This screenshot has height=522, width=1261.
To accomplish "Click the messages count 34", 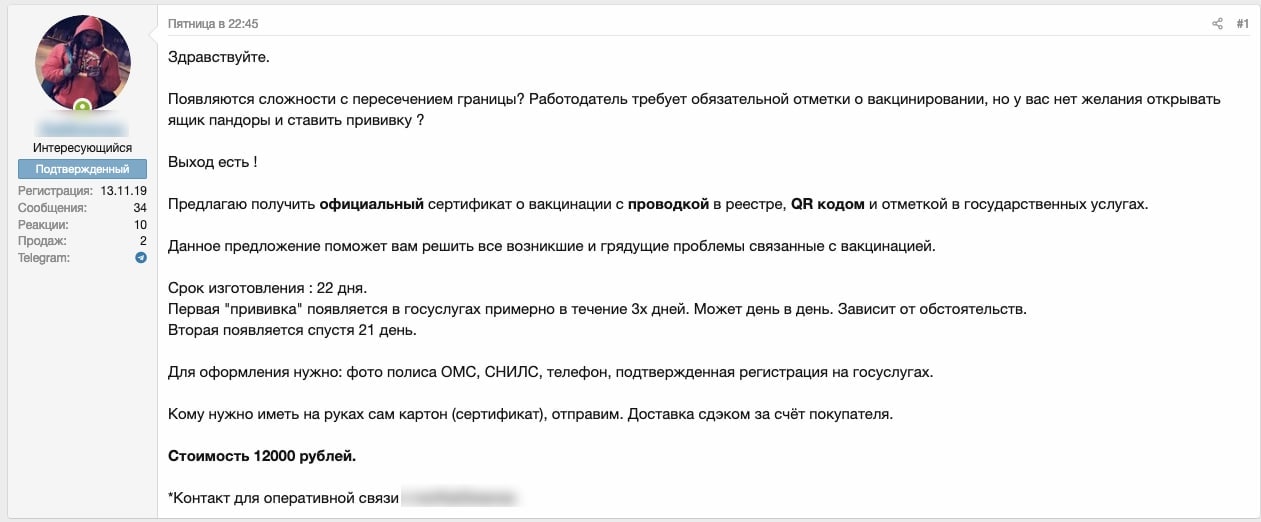I will 140,207.
